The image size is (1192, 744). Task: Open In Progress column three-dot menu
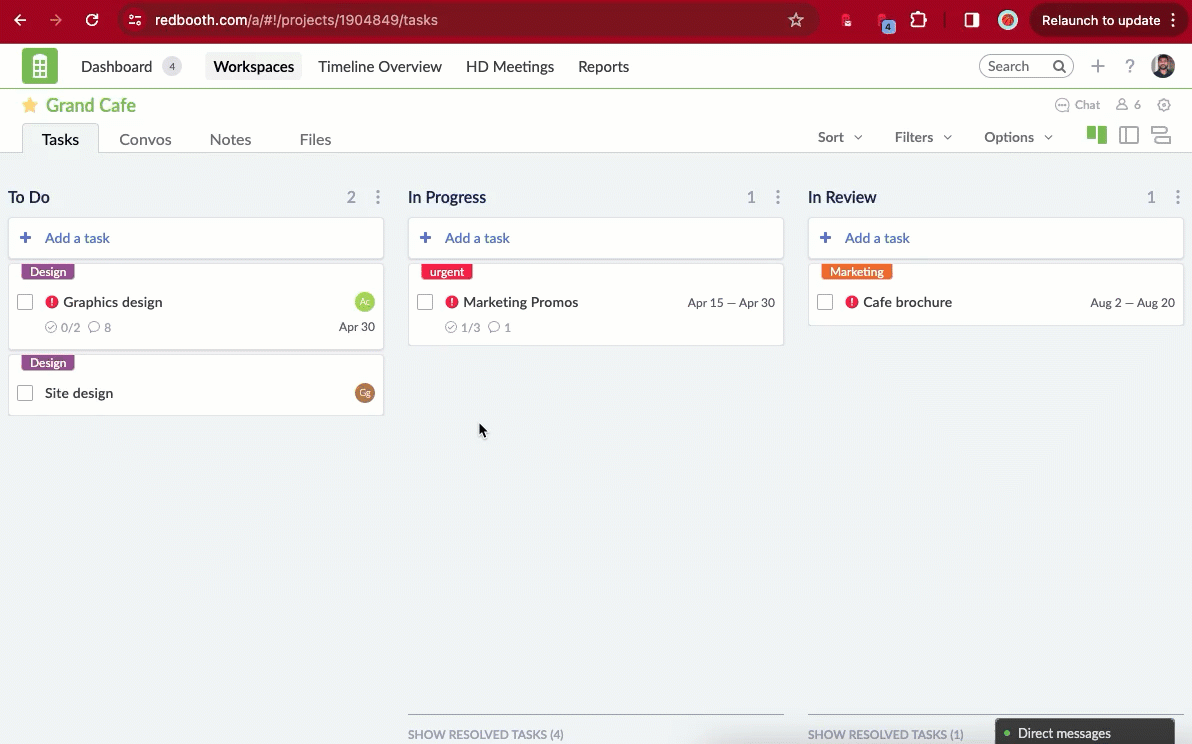point(778,197)
